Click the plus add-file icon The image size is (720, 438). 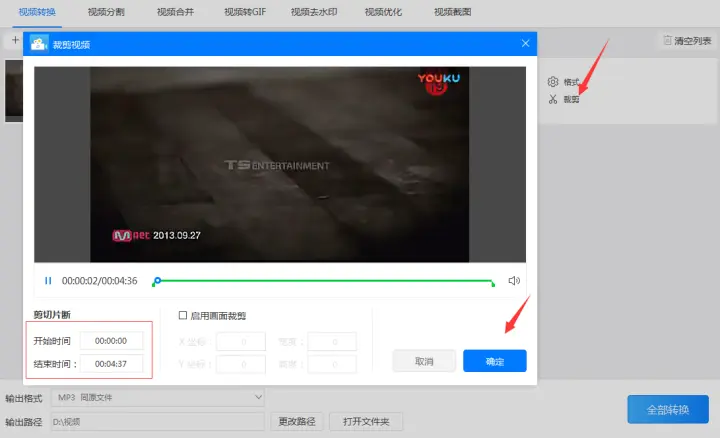[x=15, y=40]
